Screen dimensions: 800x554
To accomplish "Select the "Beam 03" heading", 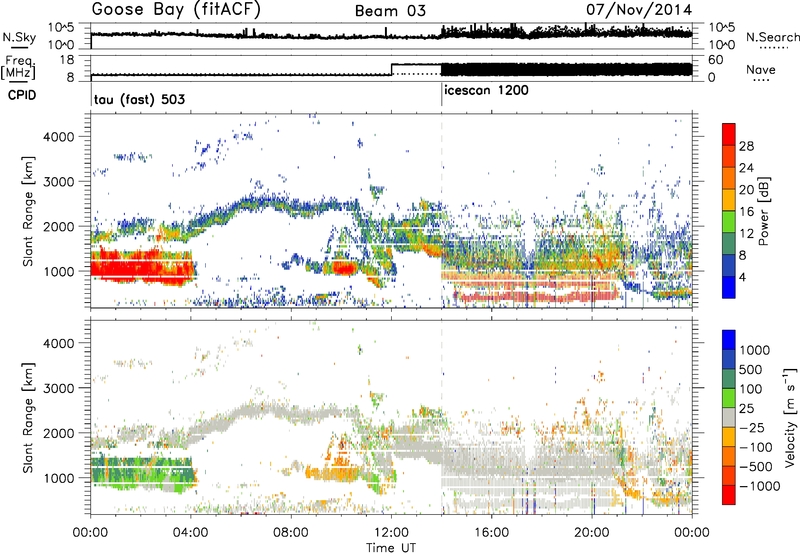I will 390,11.
